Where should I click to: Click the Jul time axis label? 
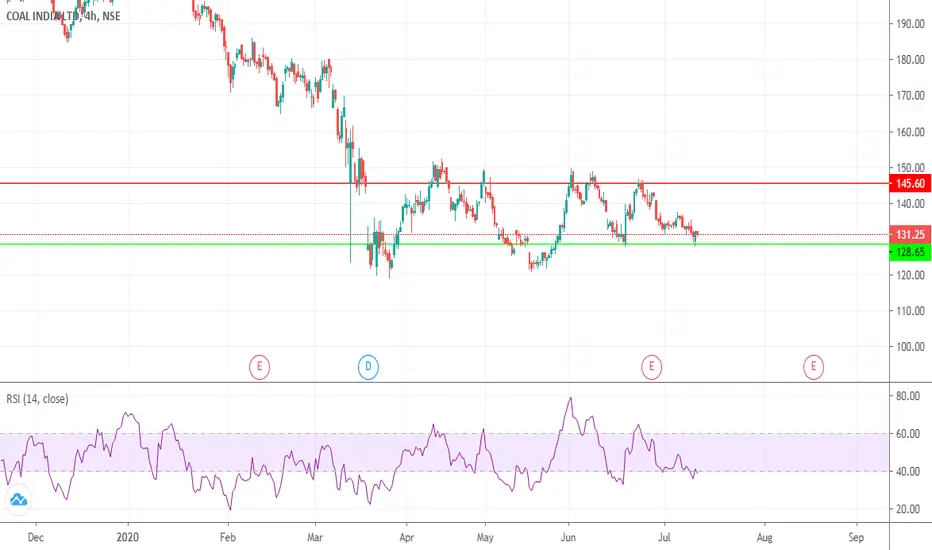click(x=664, y=538)
